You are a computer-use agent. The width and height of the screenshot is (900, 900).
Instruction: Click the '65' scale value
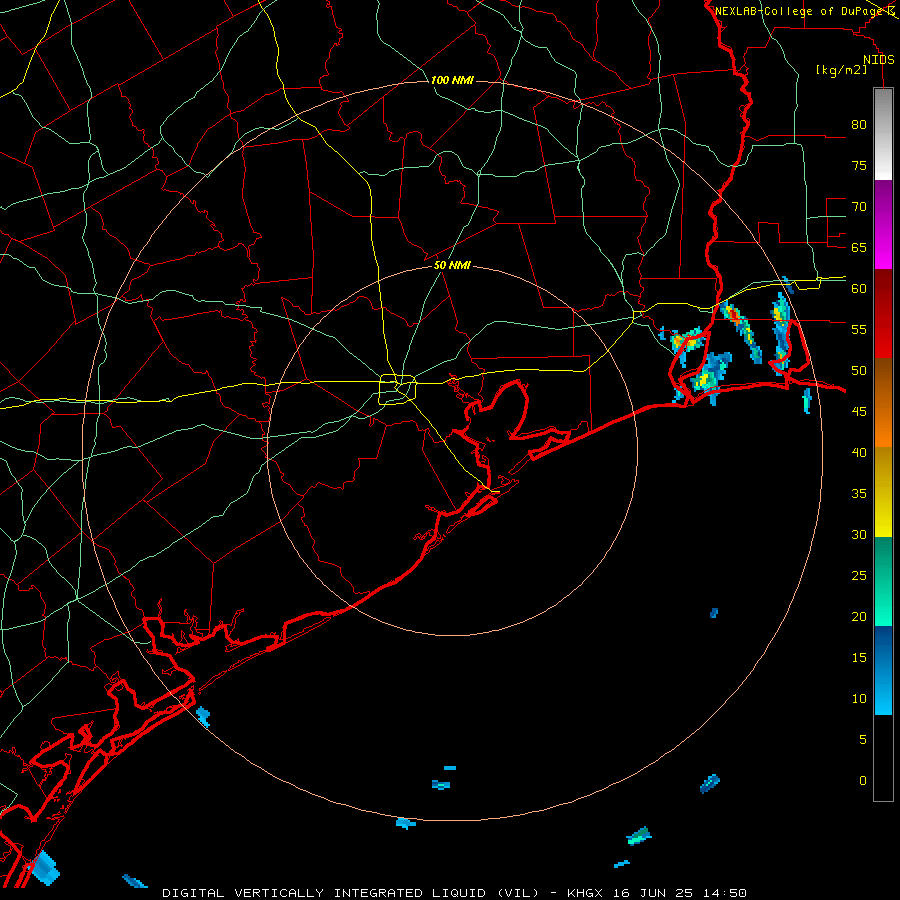click(x=859, y=247)
